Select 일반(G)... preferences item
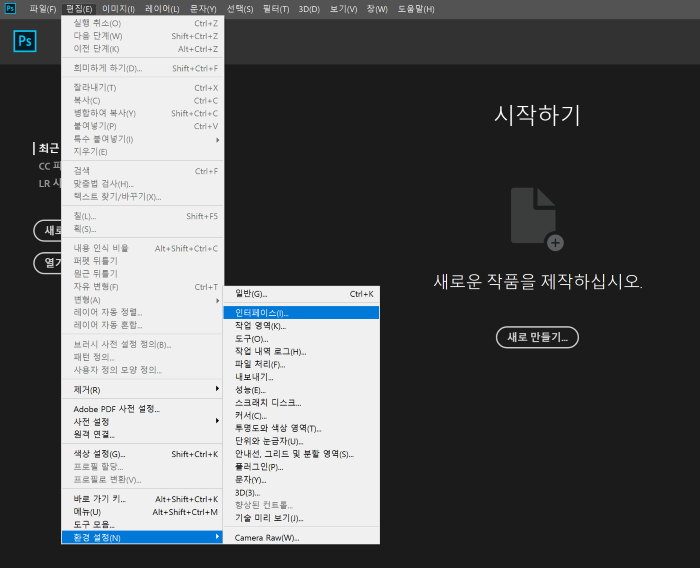The height and width of the screenshot is (568, 700). pos(301,294)
